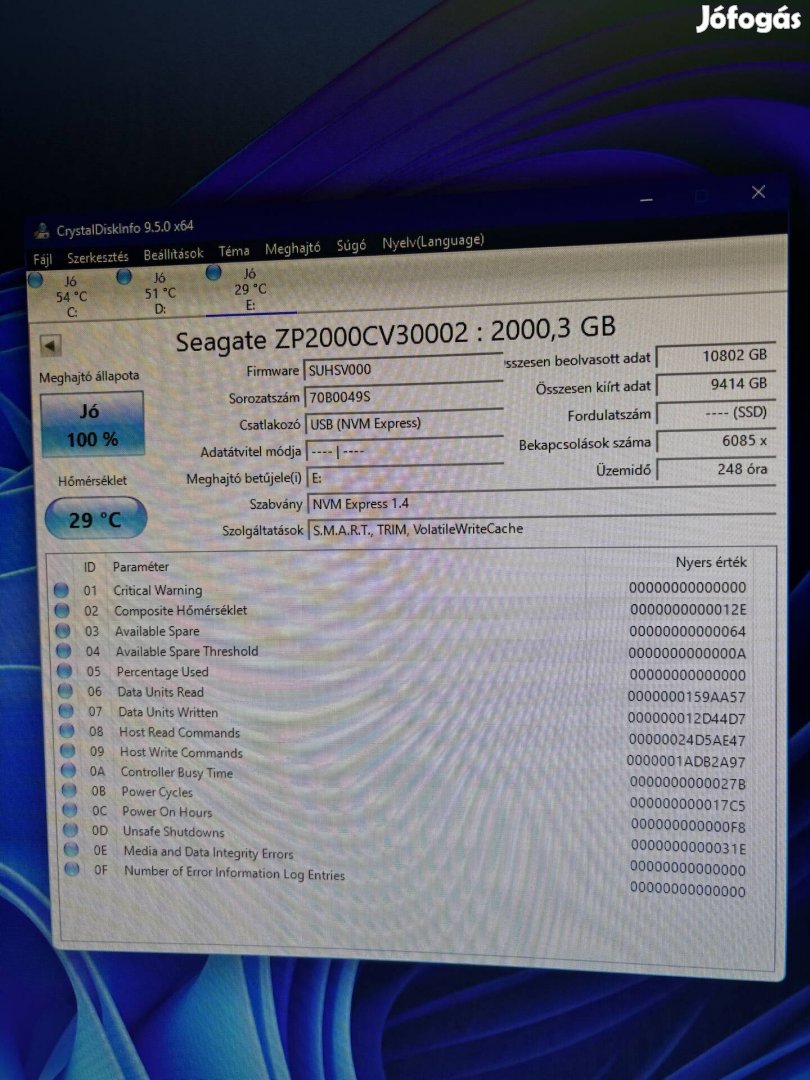The width and height of the screenshot is (810, 1080).
Task: Click the Seagate ZP2000CV30002 drive title
Action: (395, 333)
